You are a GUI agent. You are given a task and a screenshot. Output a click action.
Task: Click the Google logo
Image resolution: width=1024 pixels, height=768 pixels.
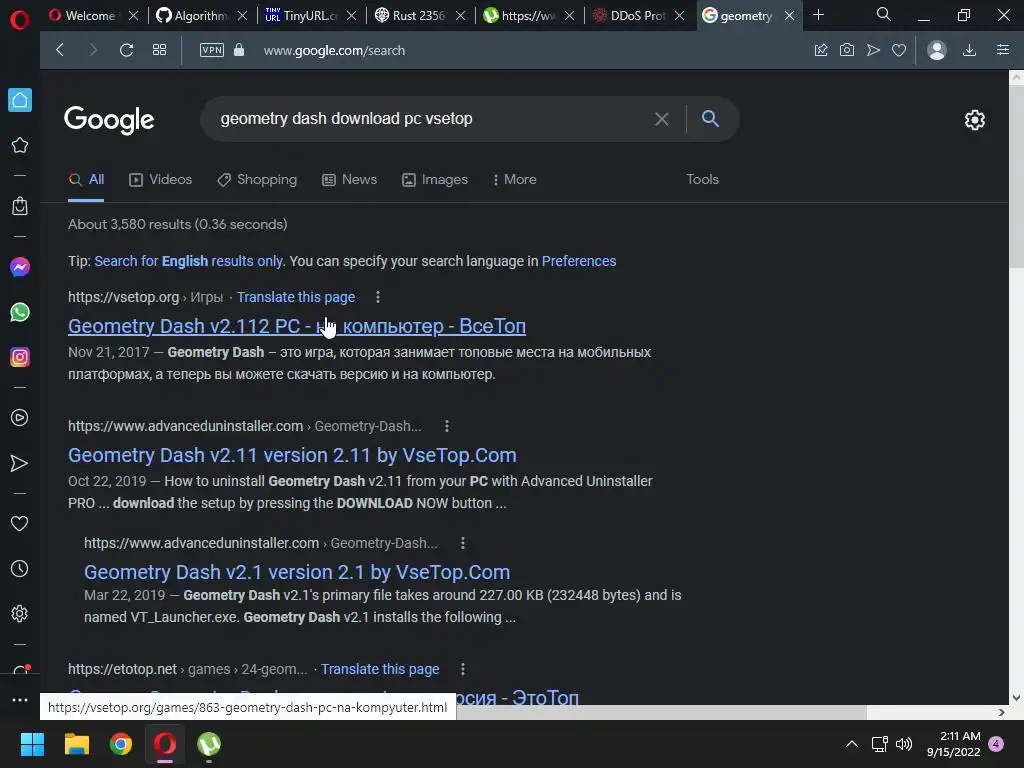click(x=109, y=120)
